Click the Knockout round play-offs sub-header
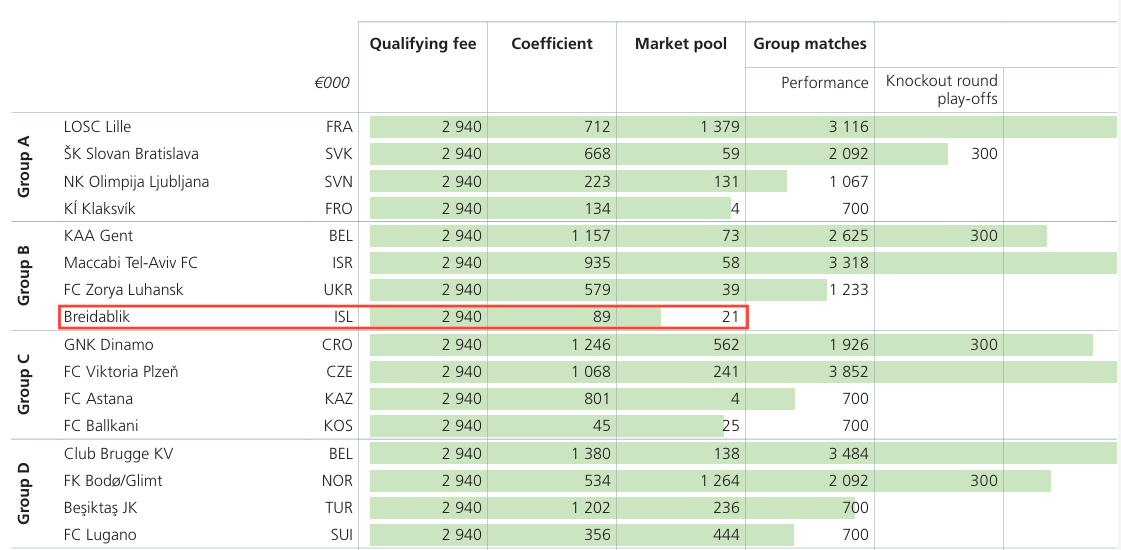Image resolution: width=1121 pixels, height=550 pixels. 942,89
